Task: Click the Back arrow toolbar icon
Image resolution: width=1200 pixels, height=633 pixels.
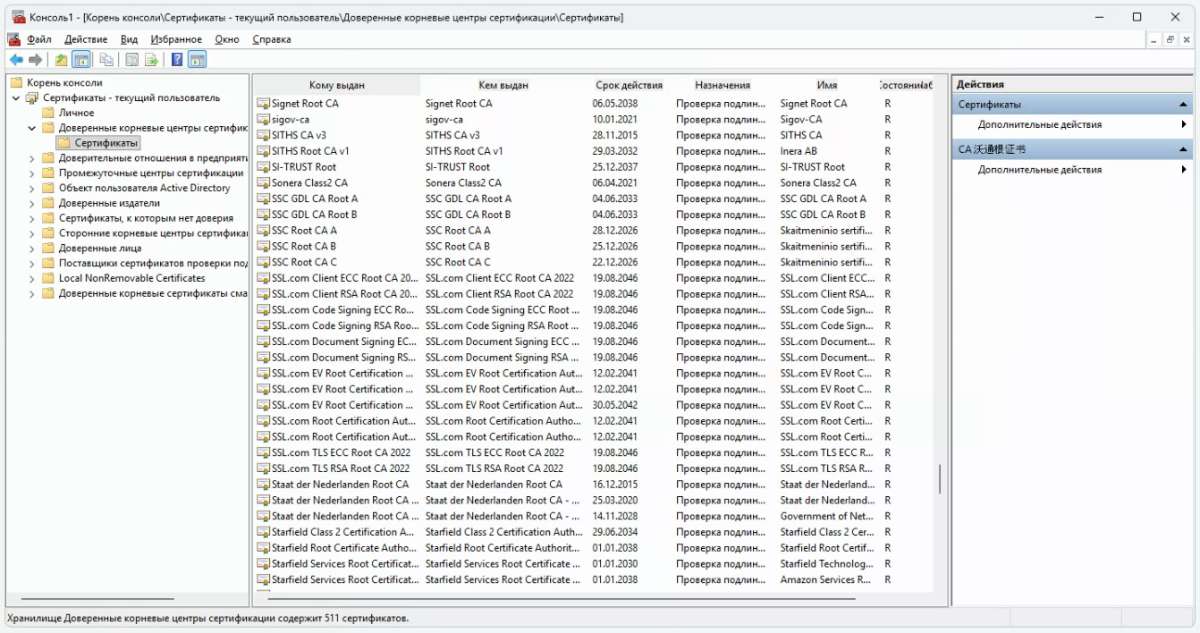Action: 16,60
